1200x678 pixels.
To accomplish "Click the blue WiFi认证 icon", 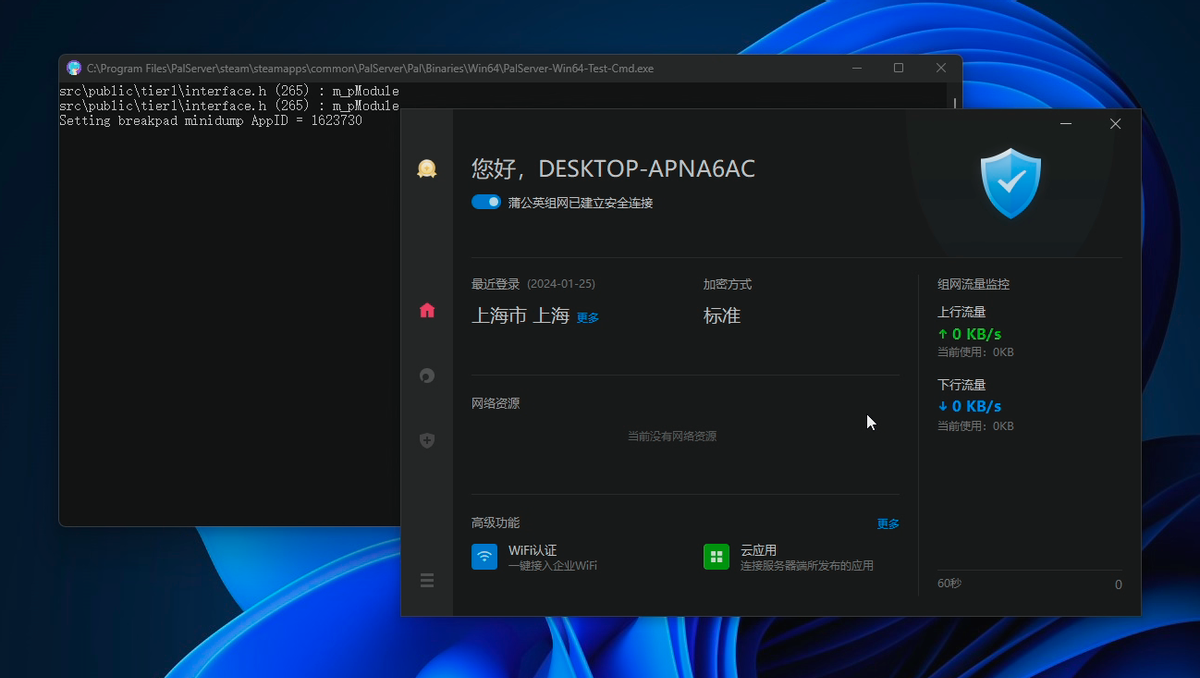I will [484, 557].
